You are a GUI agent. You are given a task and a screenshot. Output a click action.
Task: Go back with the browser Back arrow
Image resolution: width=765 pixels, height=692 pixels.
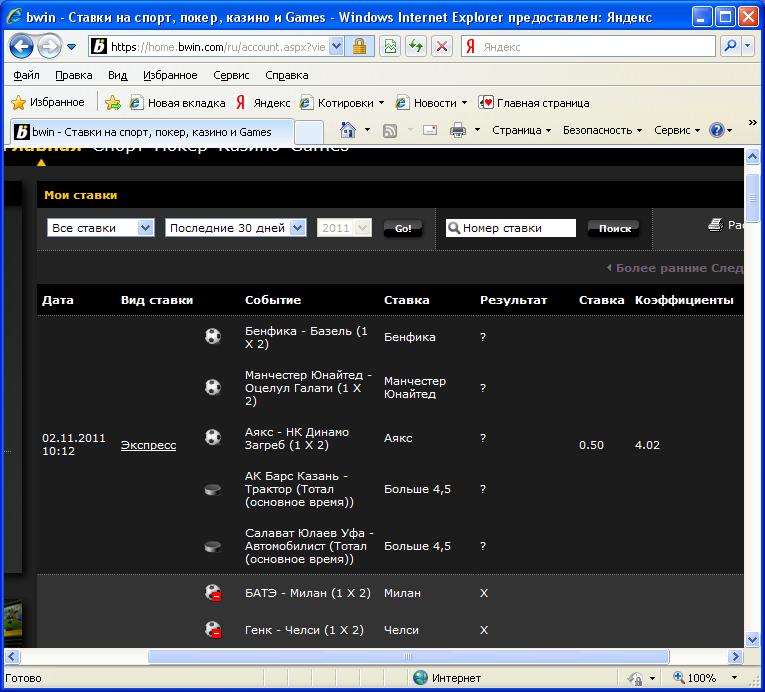pos(21,47)
